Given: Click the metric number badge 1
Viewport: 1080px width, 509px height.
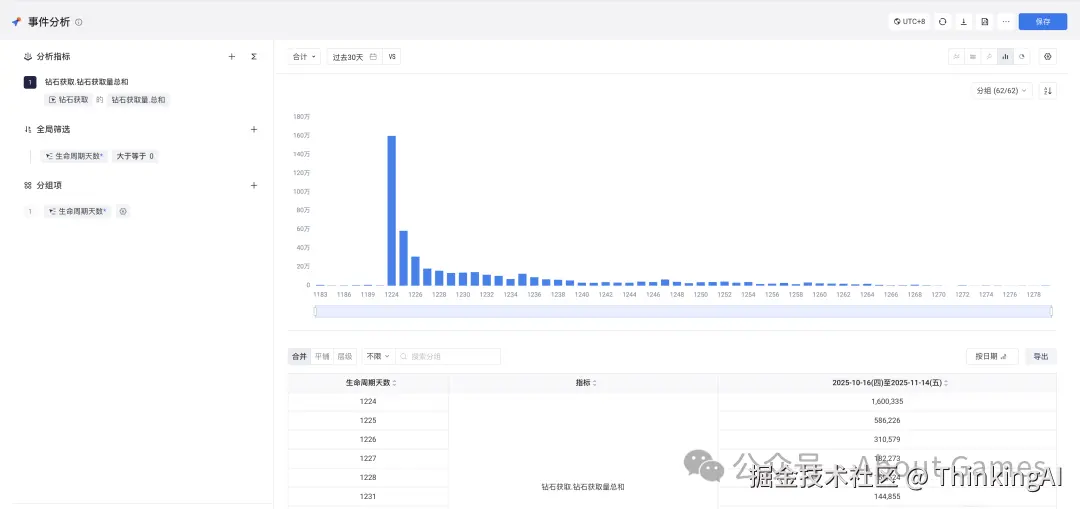Looking at the screenshot, I should click(x=30, y=82).
